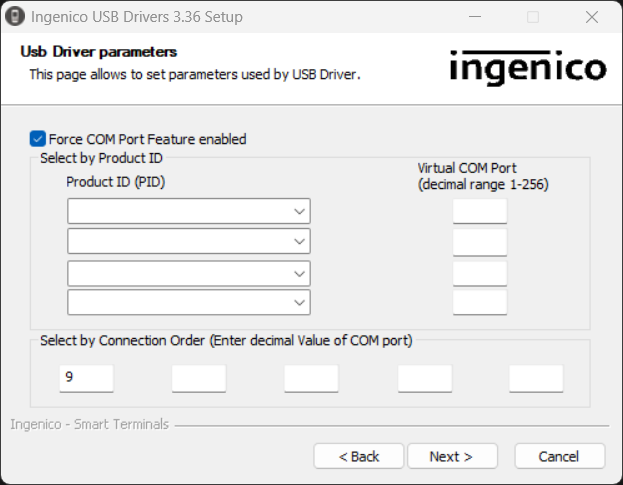
Task: Open the fourth Product ID dropdown
Action: pyautogui.click(x=189, y=302)
